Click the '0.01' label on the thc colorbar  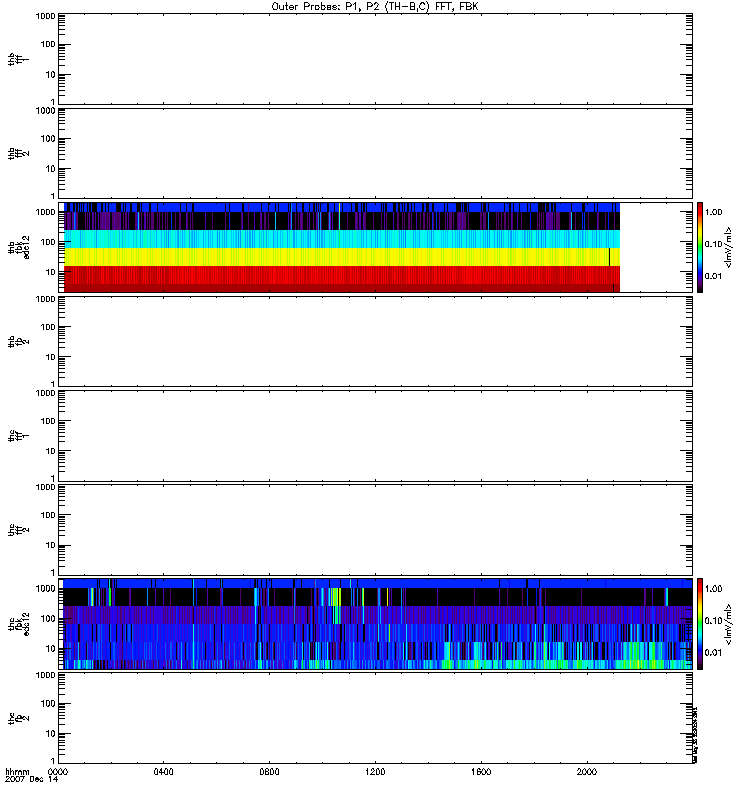pos(714,653)
